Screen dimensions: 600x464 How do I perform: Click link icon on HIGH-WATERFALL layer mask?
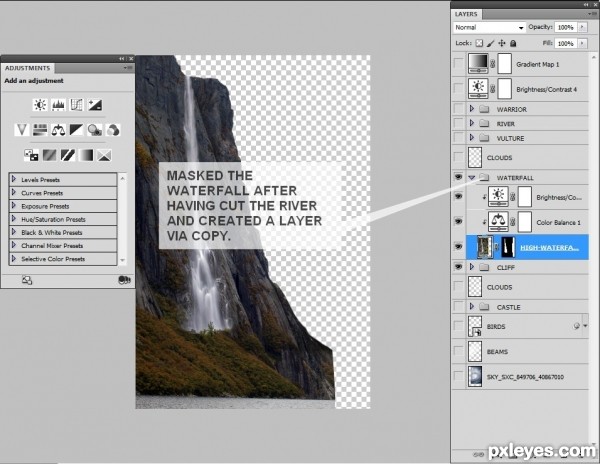[x=497, y=247]
